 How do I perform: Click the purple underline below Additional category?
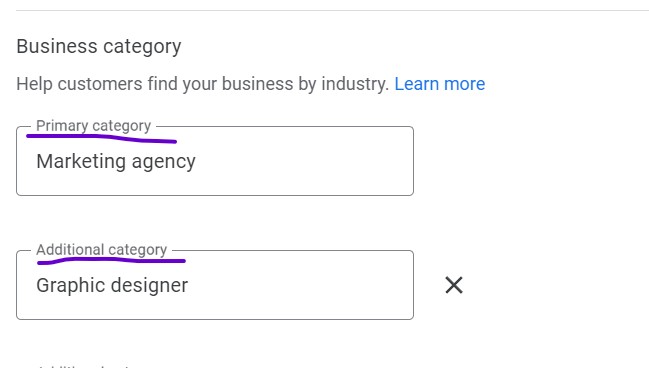pos(111,260)
